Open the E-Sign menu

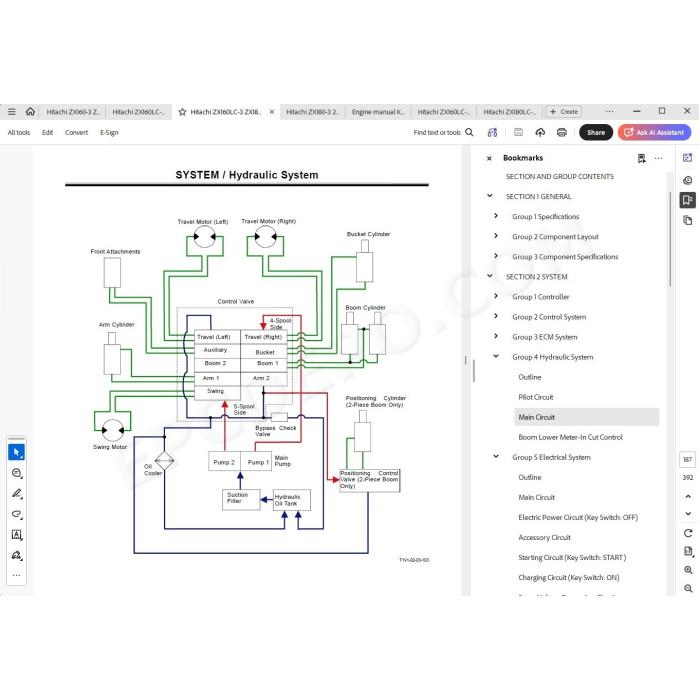109,132
